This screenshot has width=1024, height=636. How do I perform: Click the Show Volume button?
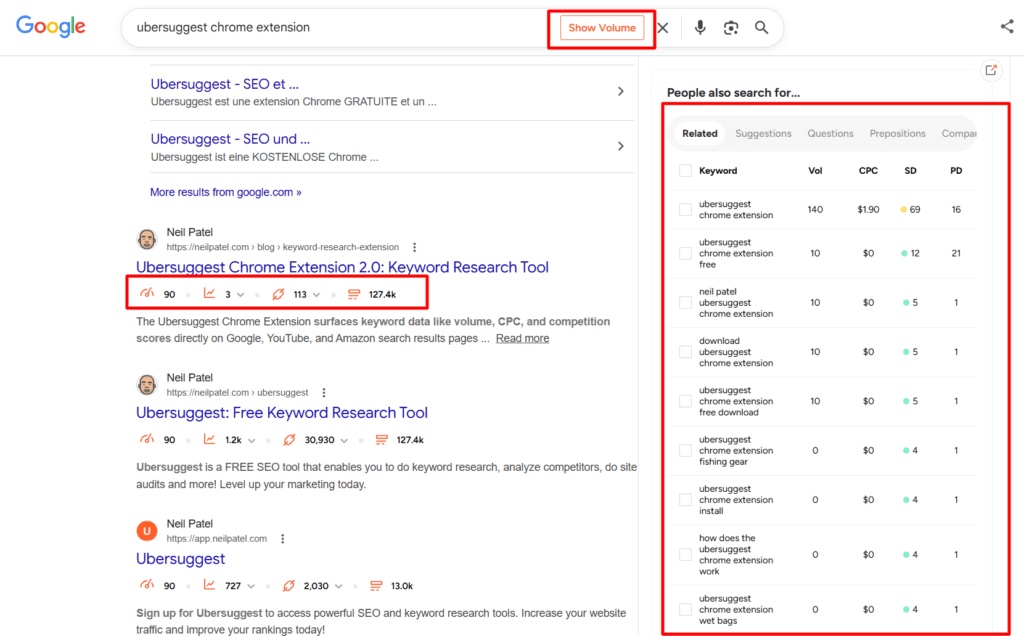[601, 27]
